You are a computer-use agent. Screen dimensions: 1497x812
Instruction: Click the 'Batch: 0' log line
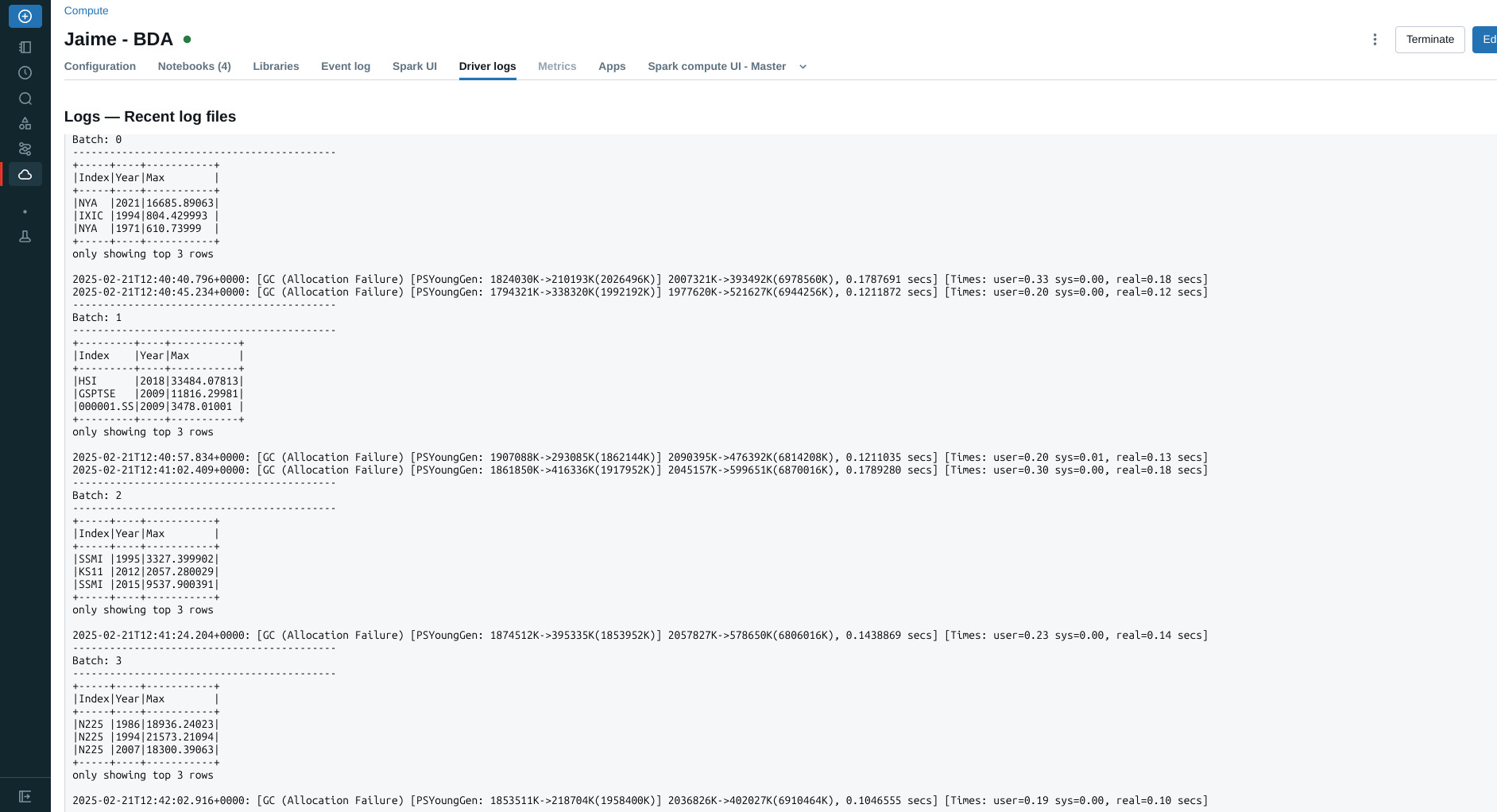pos(97,140)
